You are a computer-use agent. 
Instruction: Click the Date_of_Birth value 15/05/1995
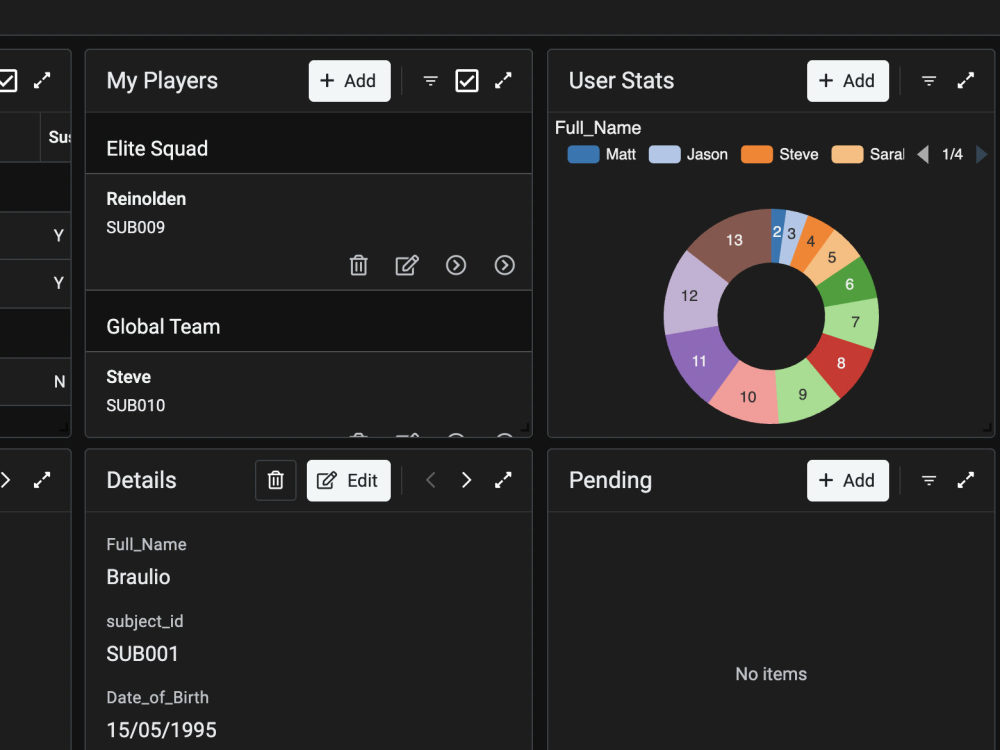161,730
